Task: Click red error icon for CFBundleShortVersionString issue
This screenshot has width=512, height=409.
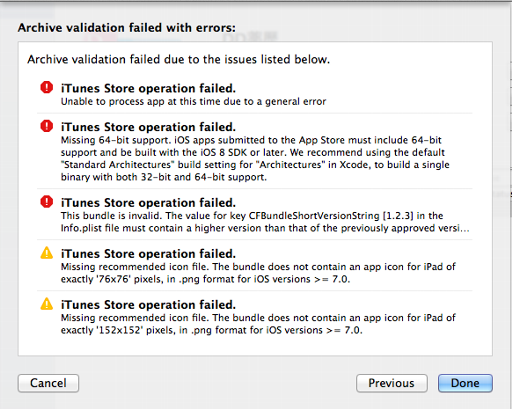Action: click(47, 202)
